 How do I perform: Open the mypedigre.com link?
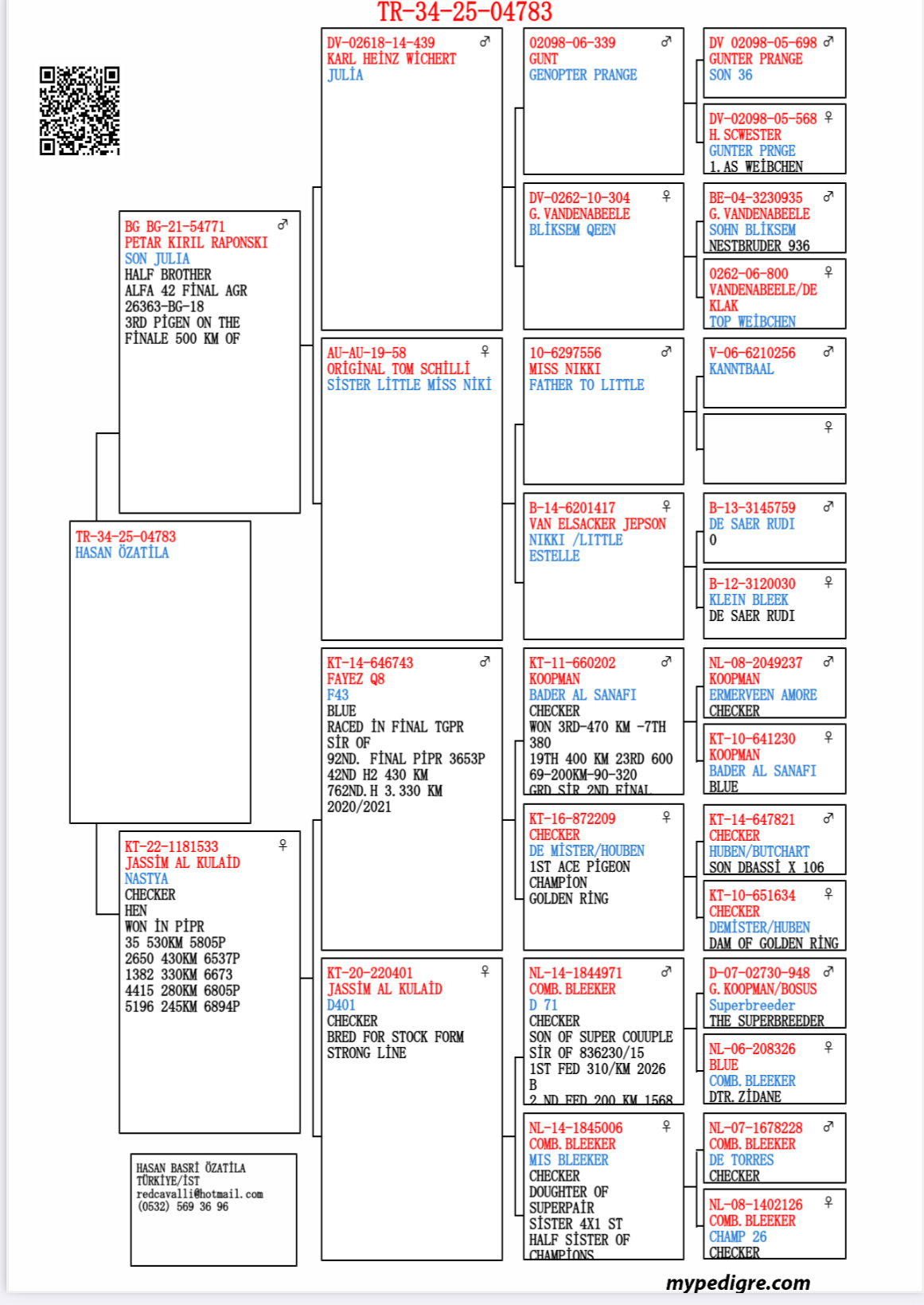[738, 1283]
